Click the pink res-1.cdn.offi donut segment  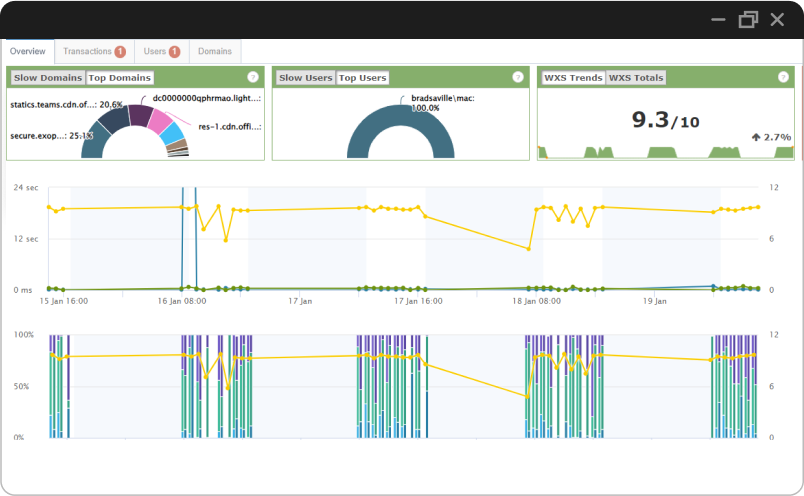pos(160,120)
